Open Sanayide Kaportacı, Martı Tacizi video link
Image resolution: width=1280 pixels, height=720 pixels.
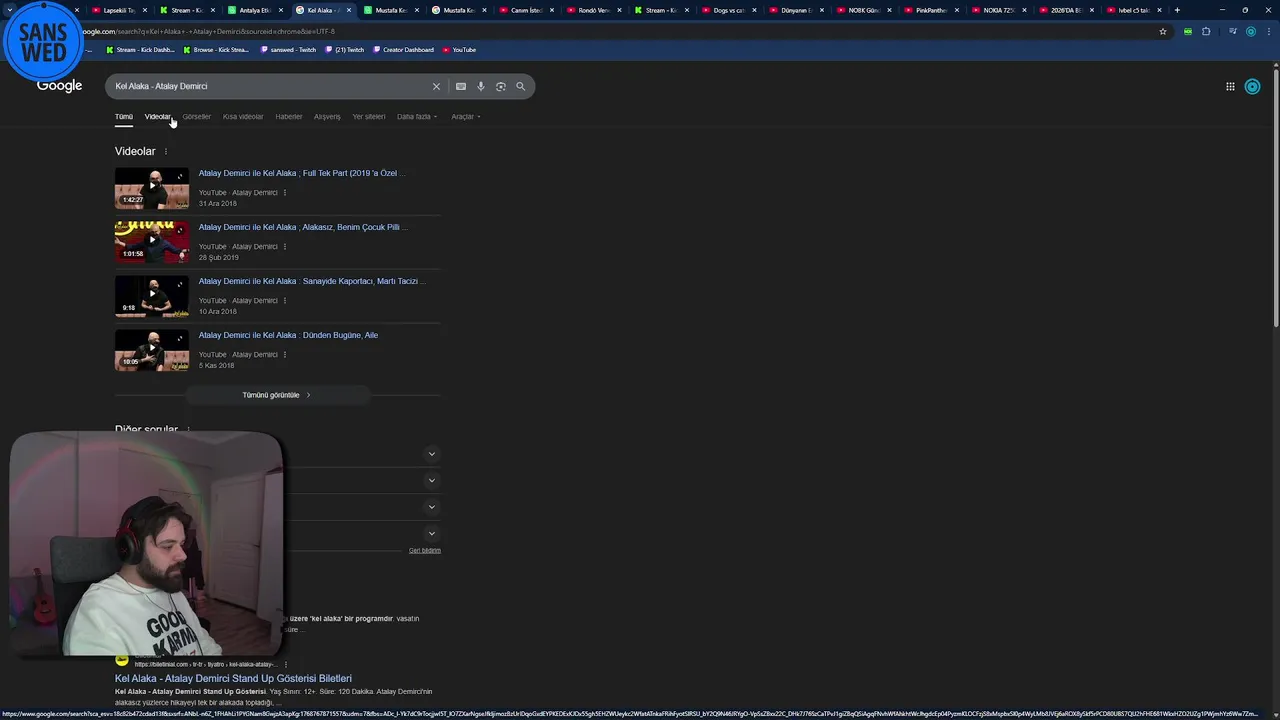click(312, 281)
